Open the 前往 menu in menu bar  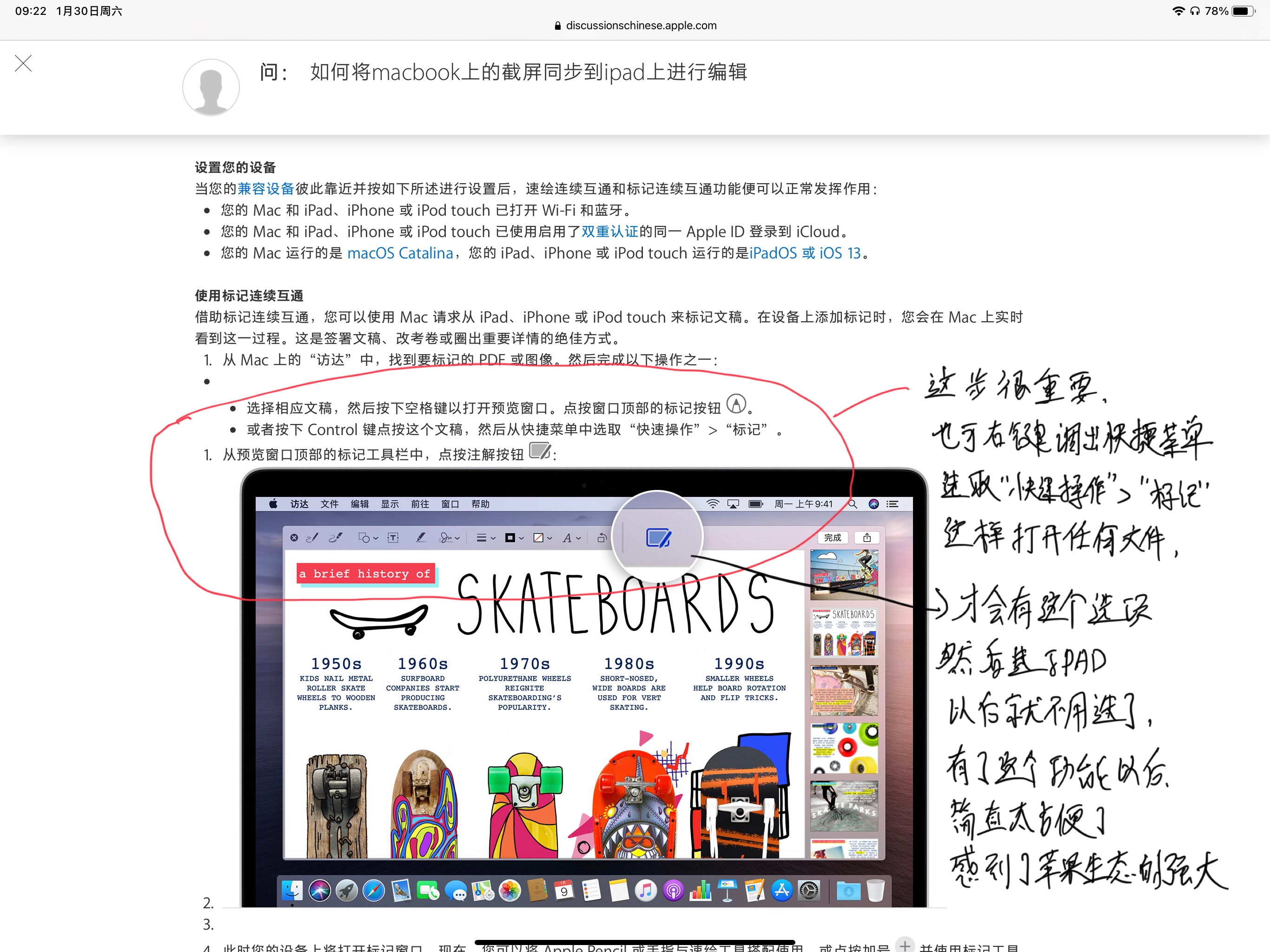[x=420, y=504]
